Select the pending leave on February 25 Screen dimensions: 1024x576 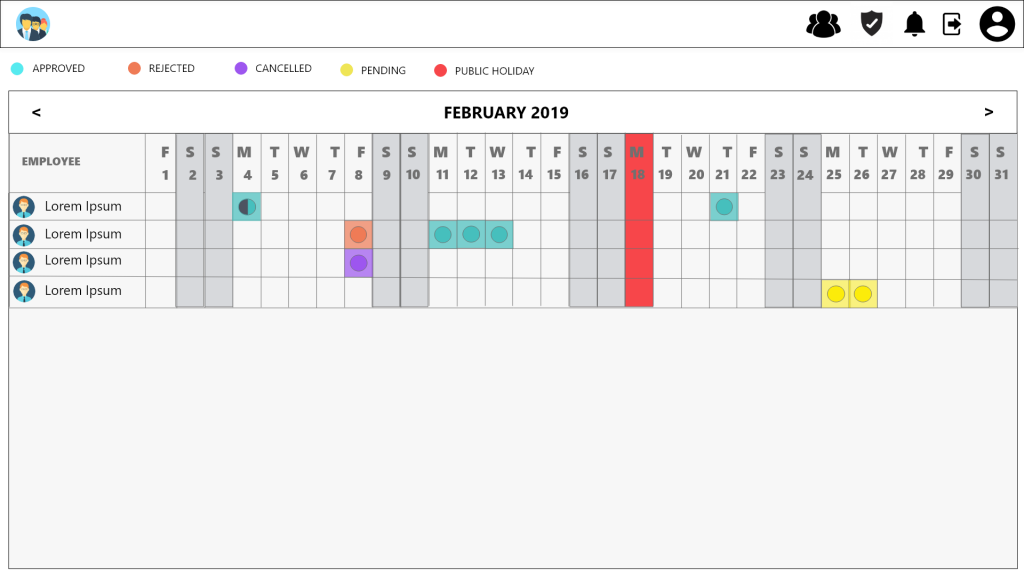pyautogui.click(x=835, y=294)
